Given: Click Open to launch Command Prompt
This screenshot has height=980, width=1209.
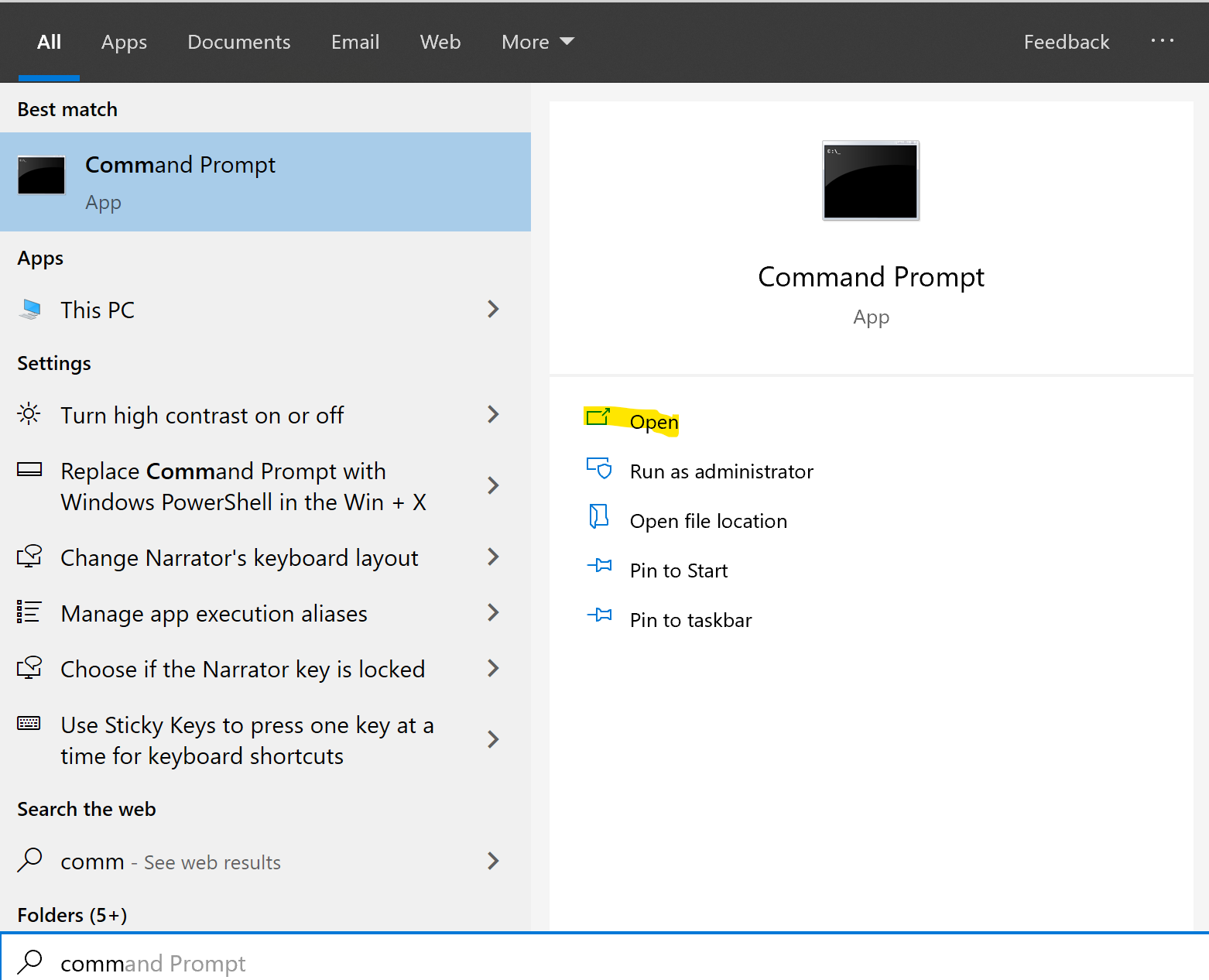Looking at the screenshot, I should 654,422.
